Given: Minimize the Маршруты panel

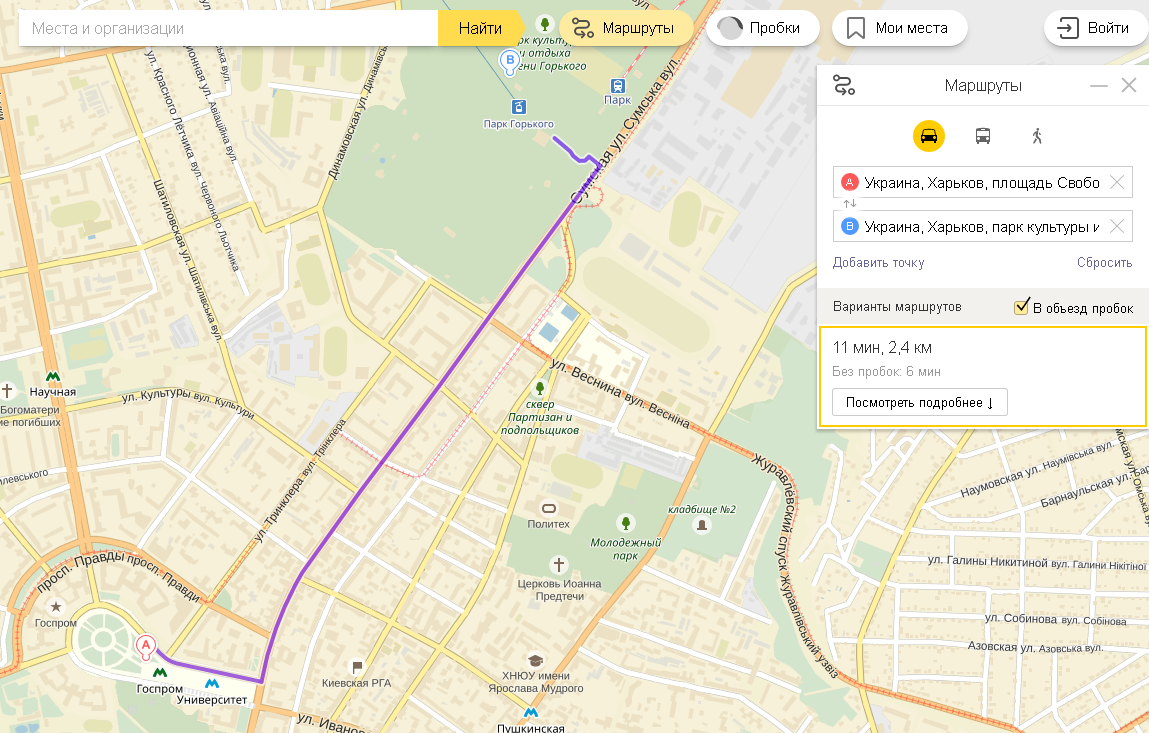Looking at the screenshot, I should point(1098,86).
